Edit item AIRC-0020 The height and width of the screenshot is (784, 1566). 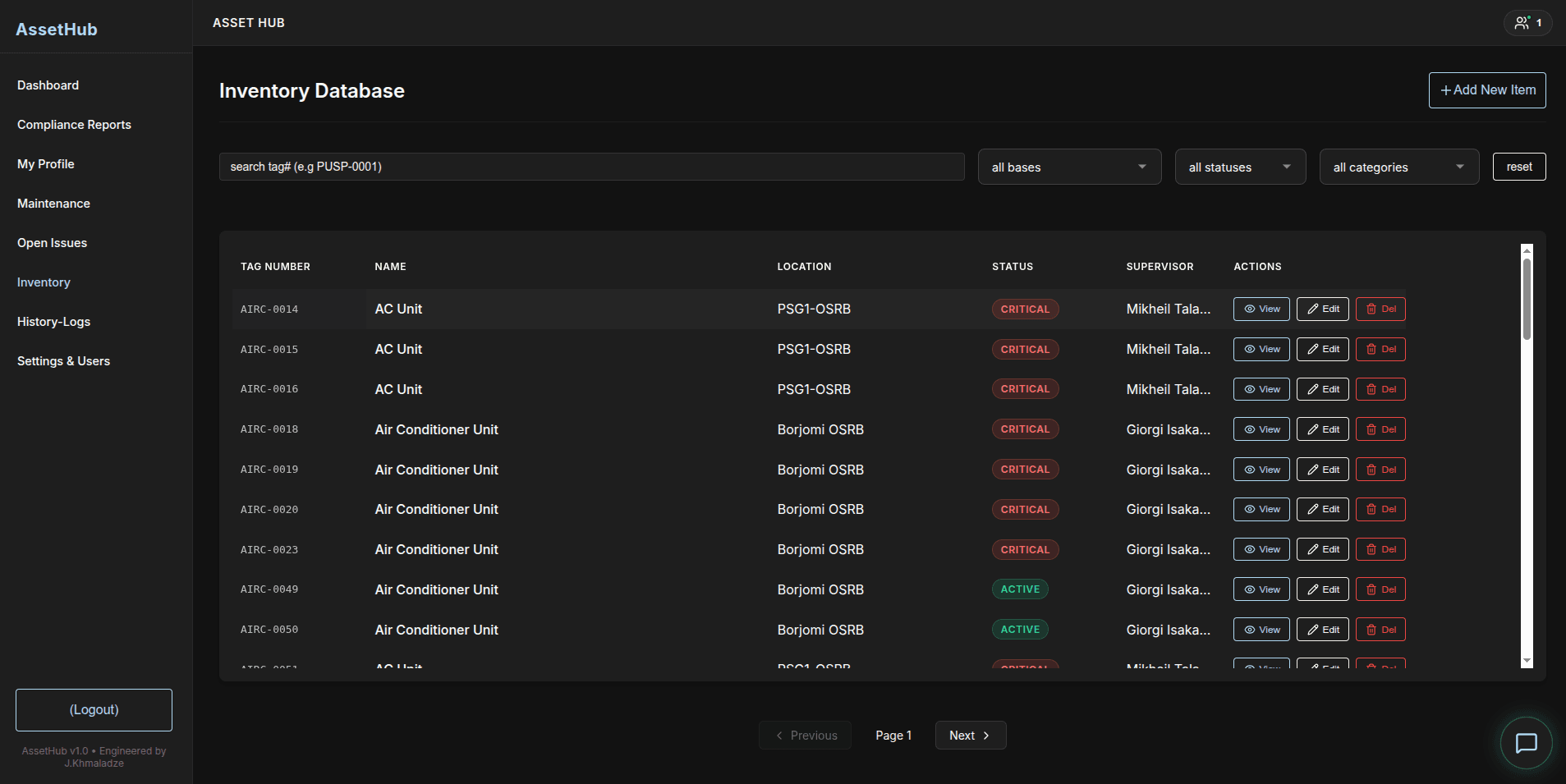click(1323, 510)
